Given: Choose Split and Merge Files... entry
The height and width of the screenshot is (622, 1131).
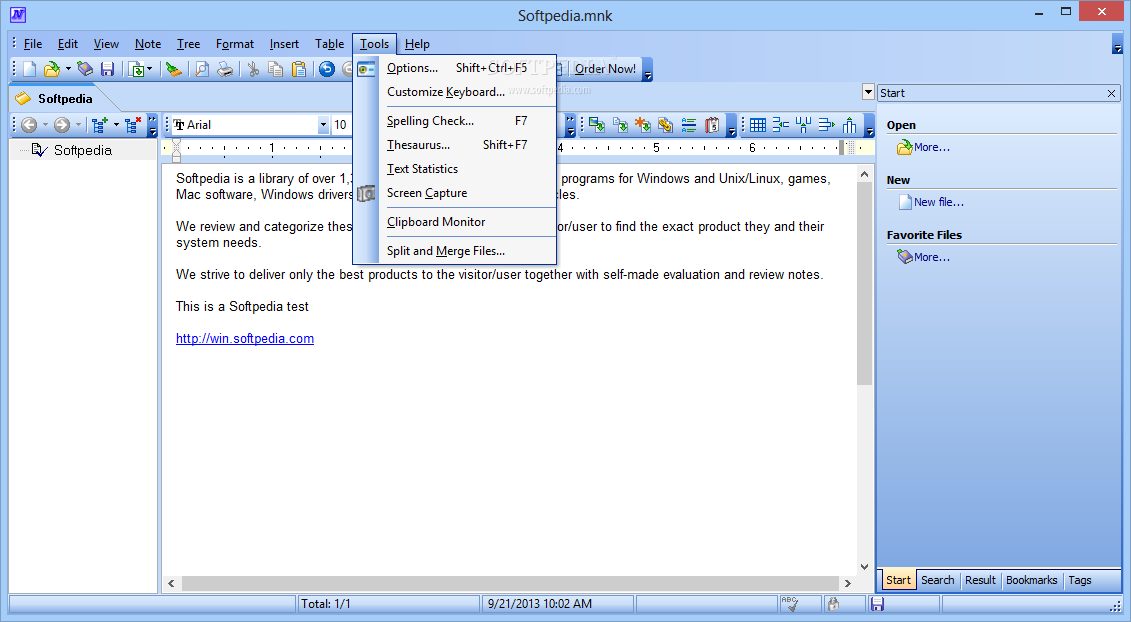Looking at the screenshot, I should click(455, 250).
